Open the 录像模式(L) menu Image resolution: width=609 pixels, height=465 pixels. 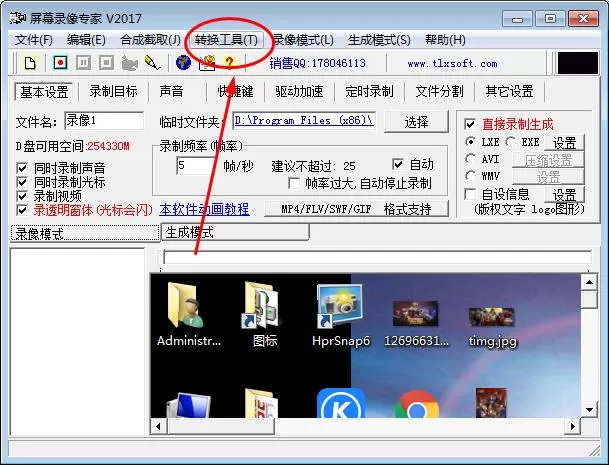303,40
